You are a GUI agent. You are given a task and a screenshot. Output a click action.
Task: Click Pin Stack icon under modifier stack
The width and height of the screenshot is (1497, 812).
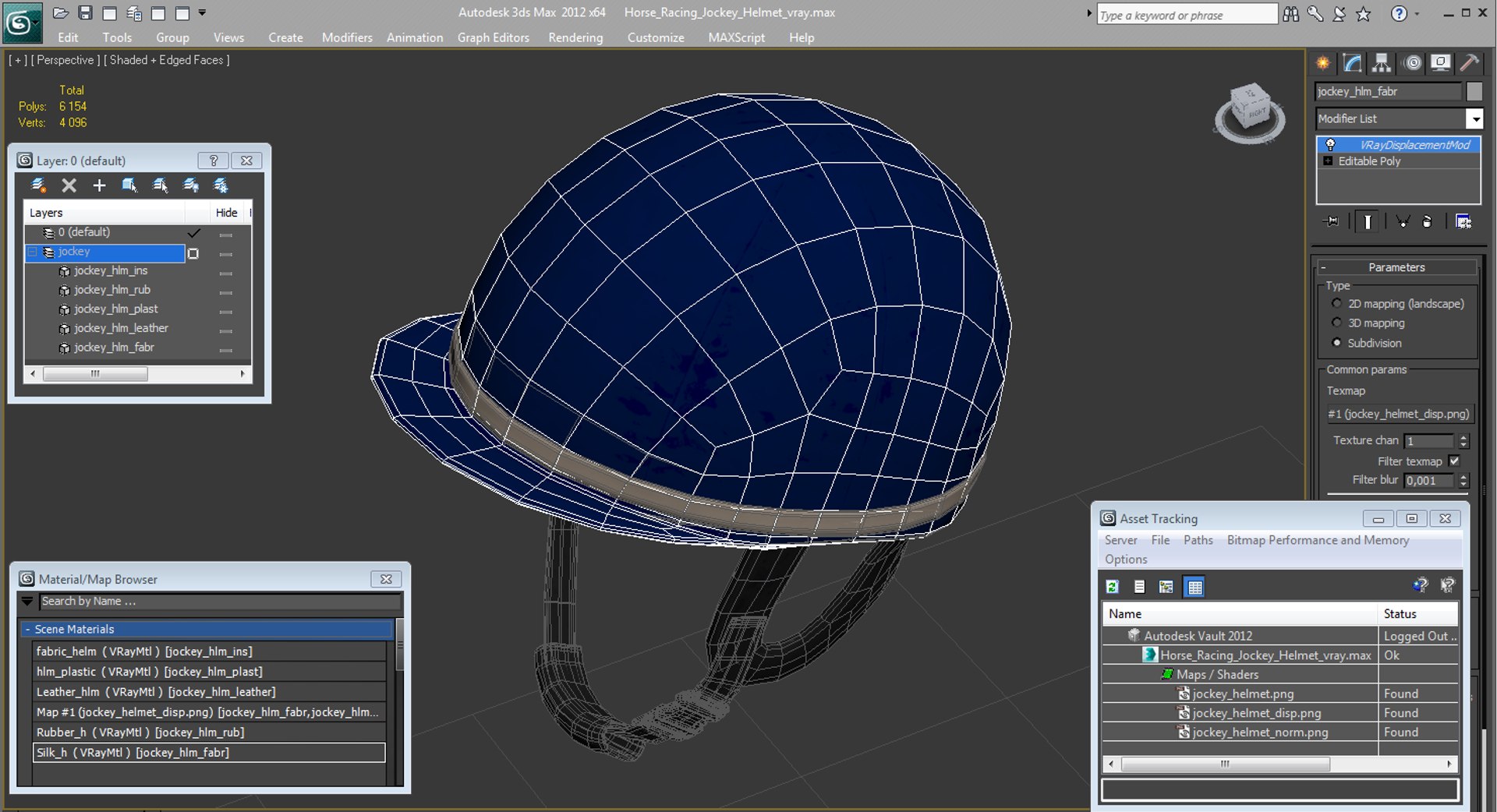pos(1332,222)
